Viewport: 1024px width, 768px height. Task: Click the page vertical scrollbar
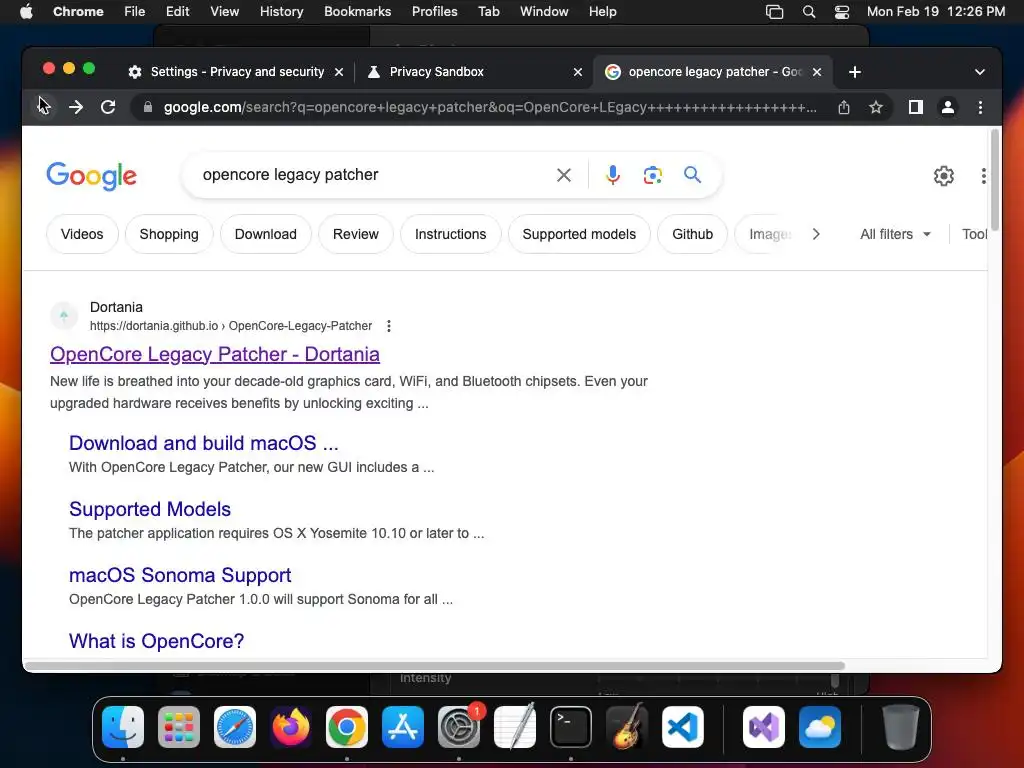pos(995,180)
